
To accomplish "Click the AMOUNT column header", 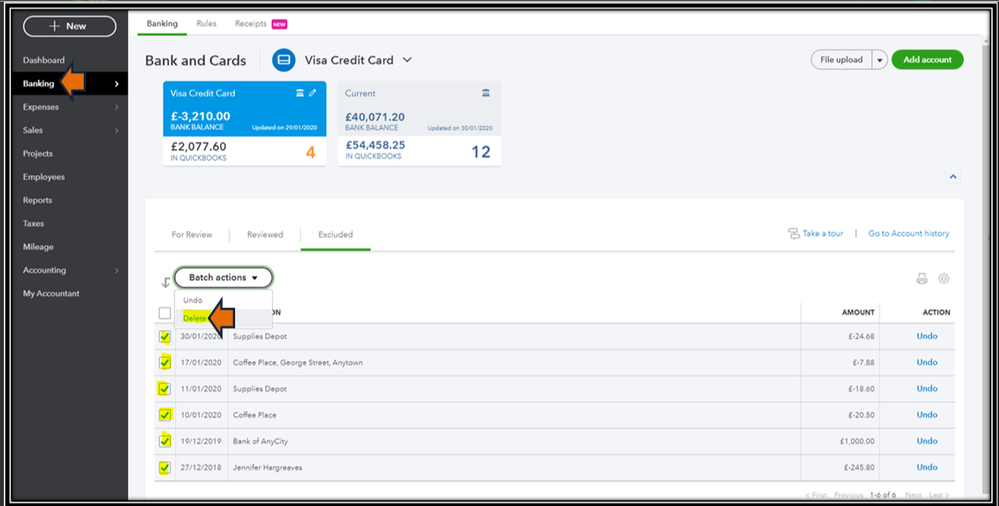I will click(x=858, y=312).
